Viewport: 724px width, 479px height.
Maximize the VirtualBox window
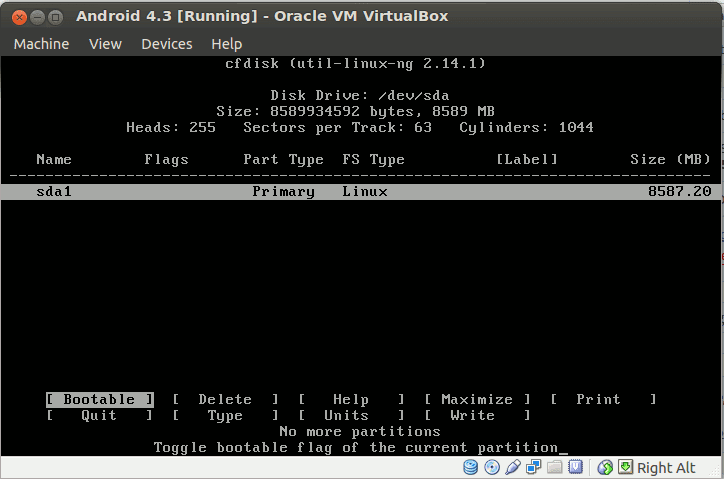coord(55,18)
